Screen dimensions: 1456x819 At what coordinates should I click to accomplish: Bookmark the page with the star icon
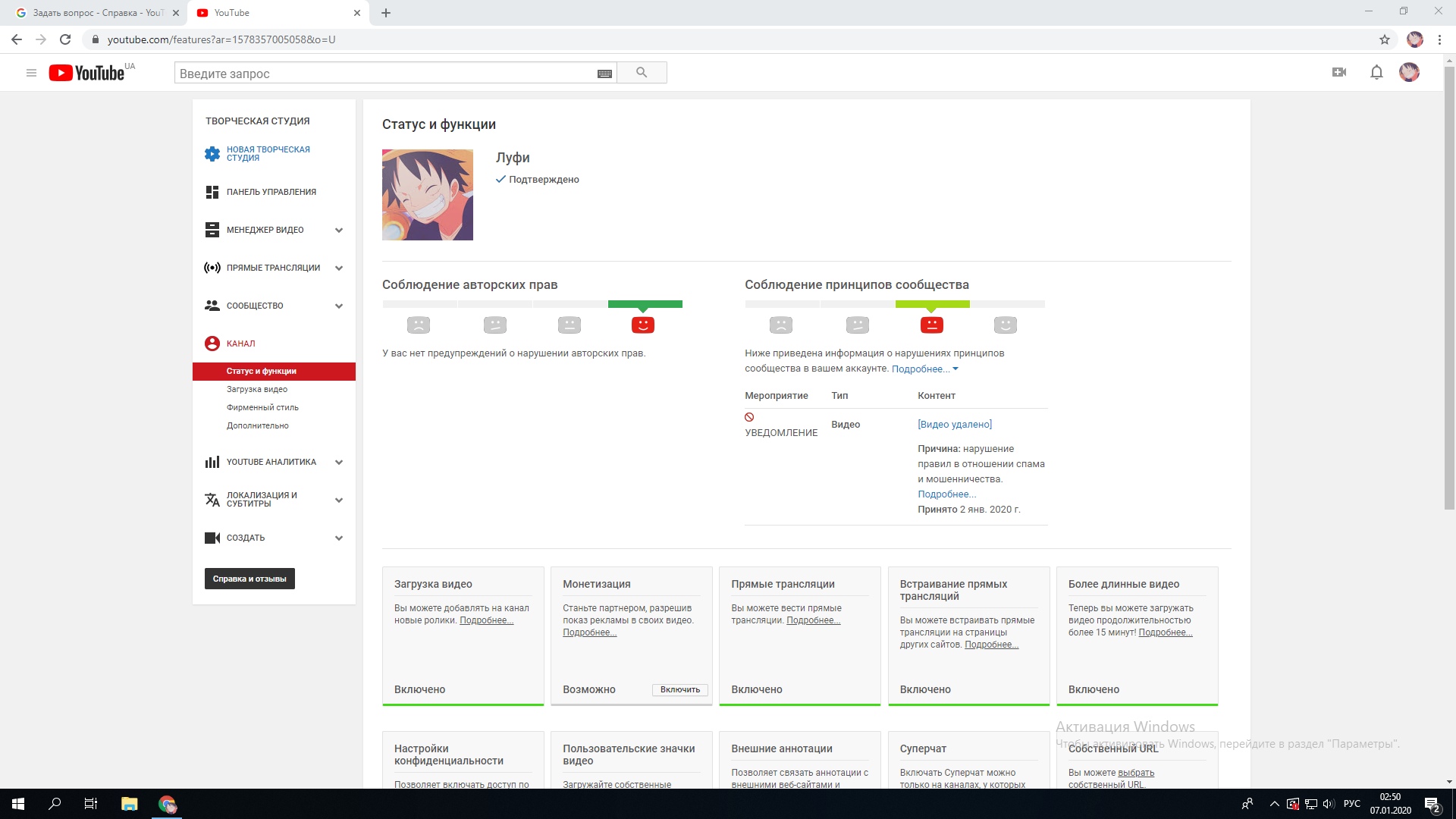pyautogui.click(x=1385, y=39)
